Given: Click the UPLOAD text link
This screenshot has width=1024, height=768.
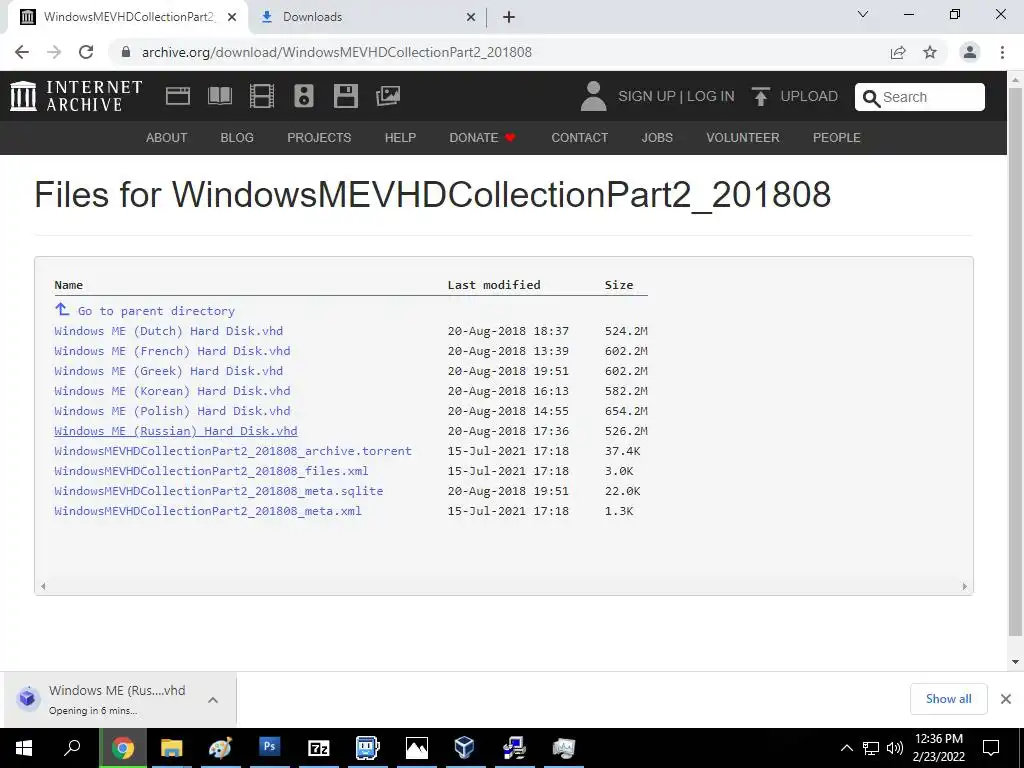Looking at the screenshot, I should click(x=809, y=97).
